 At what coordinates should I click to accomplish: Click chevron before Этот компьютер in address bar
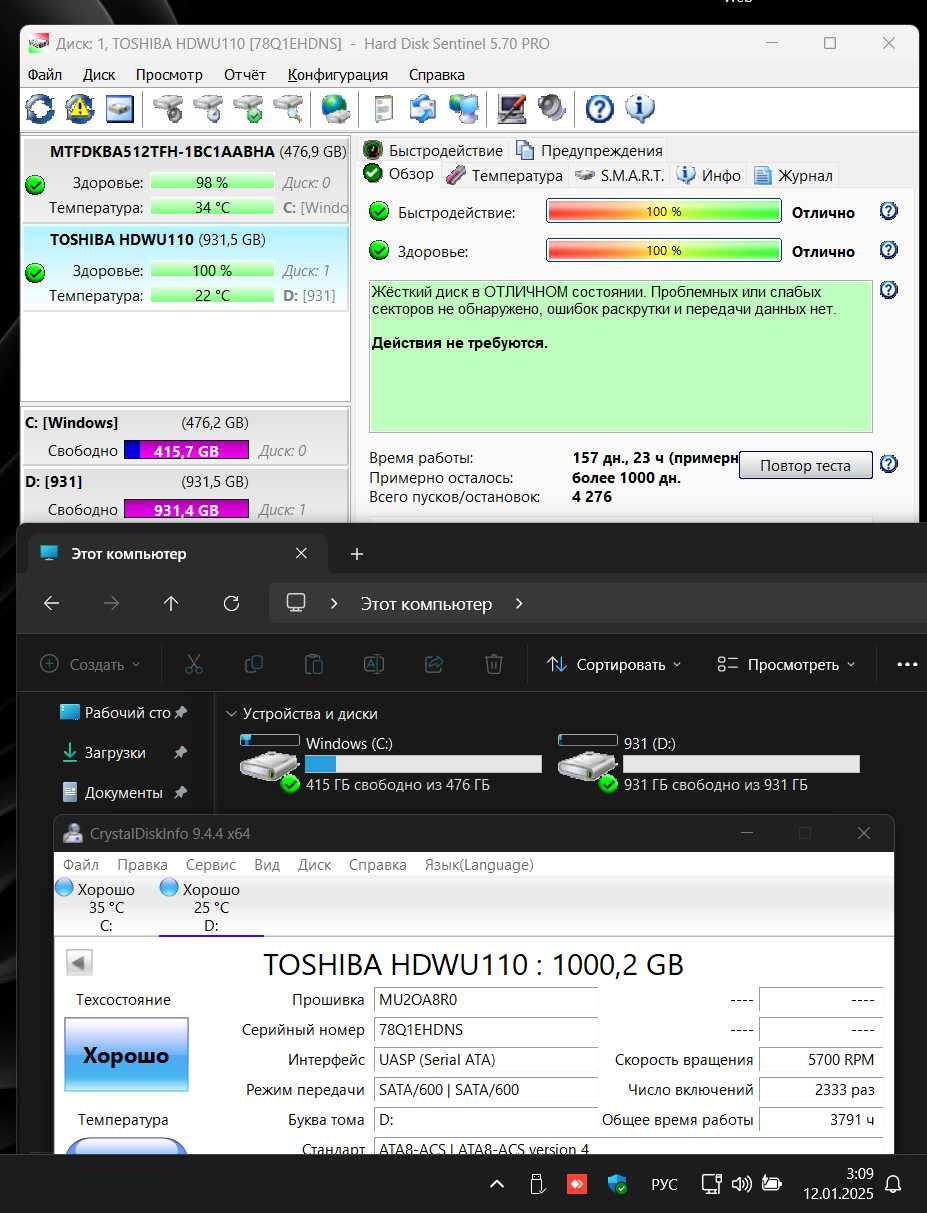[335, 604]
